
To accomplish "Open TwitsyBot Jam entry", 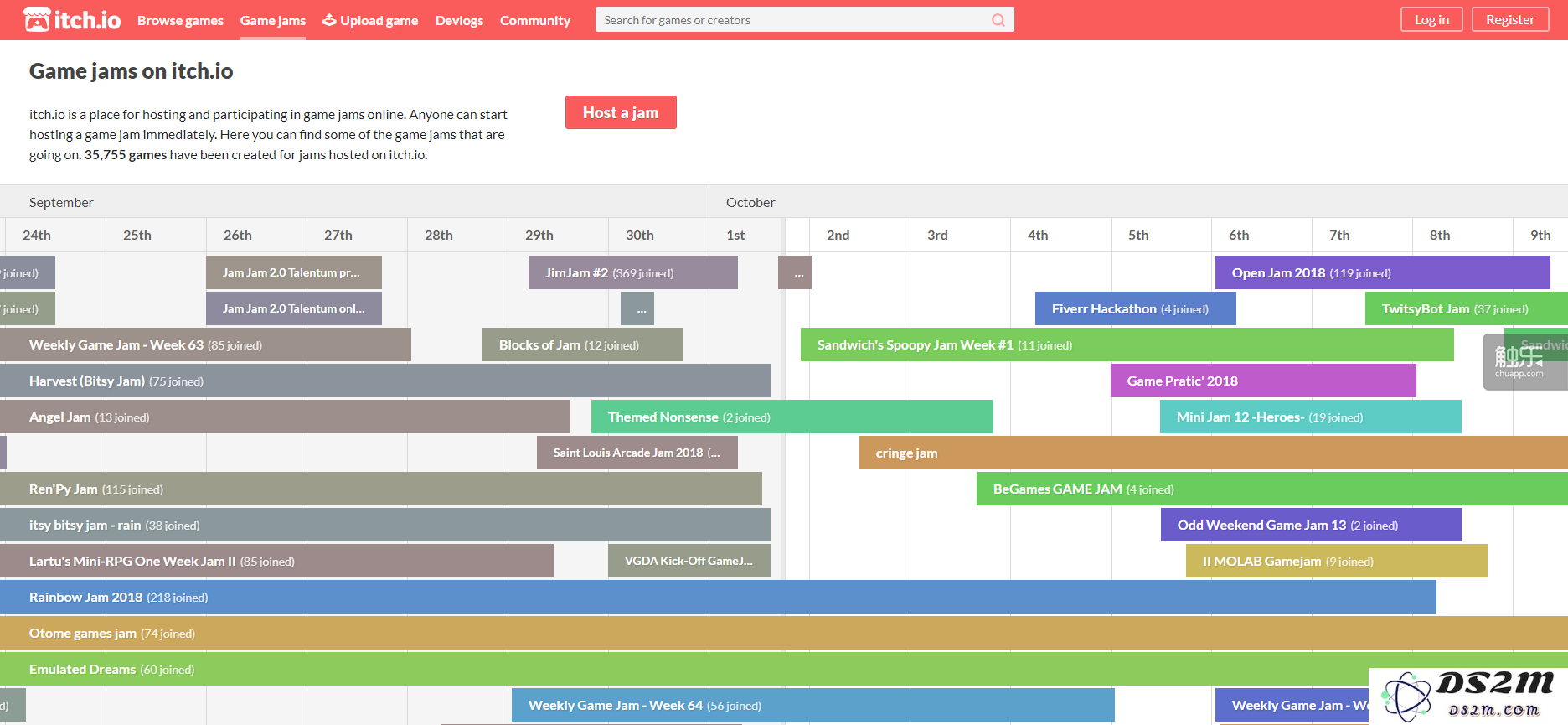I will pyautogui.click(x=1467, y=308).
